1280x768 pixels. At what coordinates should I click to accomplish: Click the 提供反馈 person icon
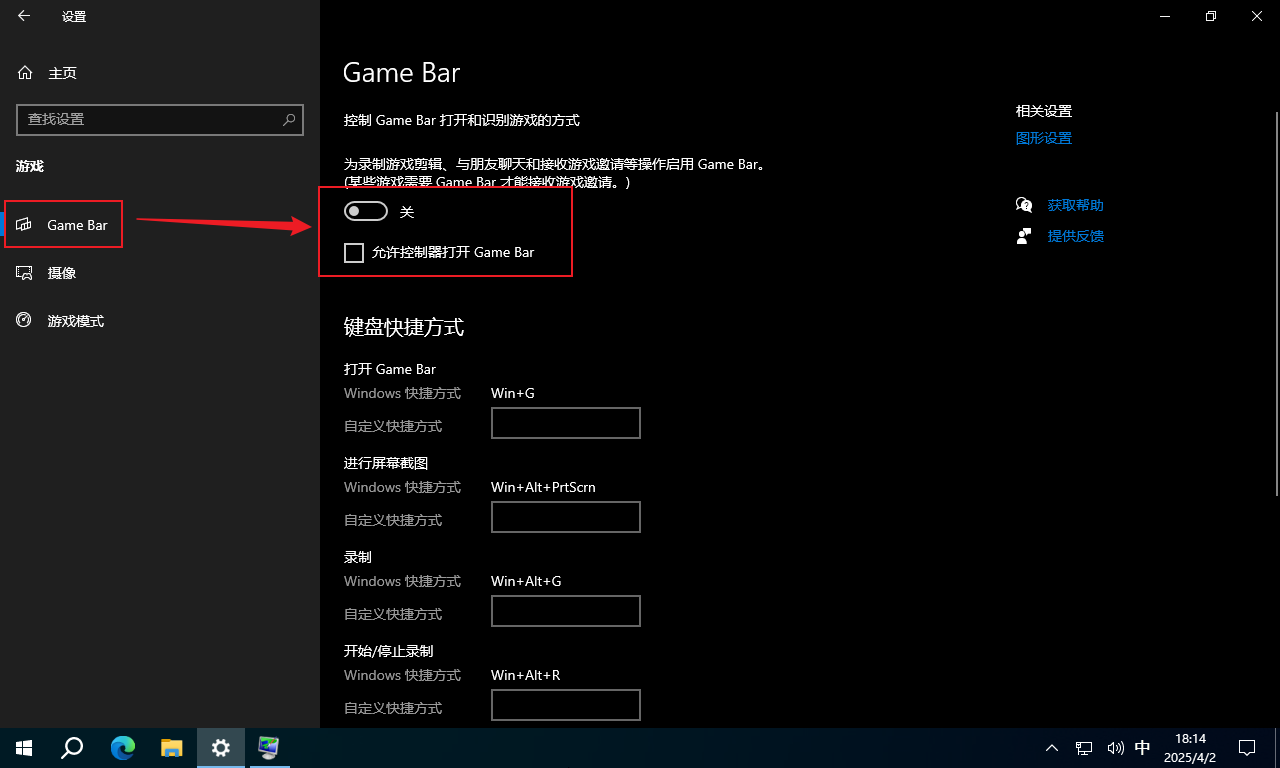click(1024, 236)
